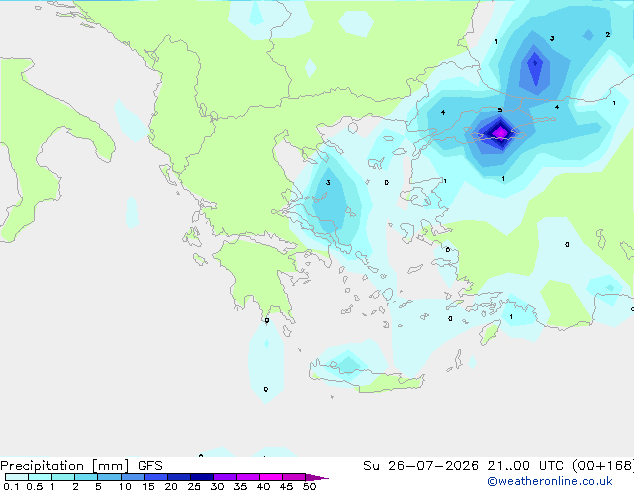Click the magenta precipitation maximum on the map
Screen dimensions: 634x490
tap(501, 132)
